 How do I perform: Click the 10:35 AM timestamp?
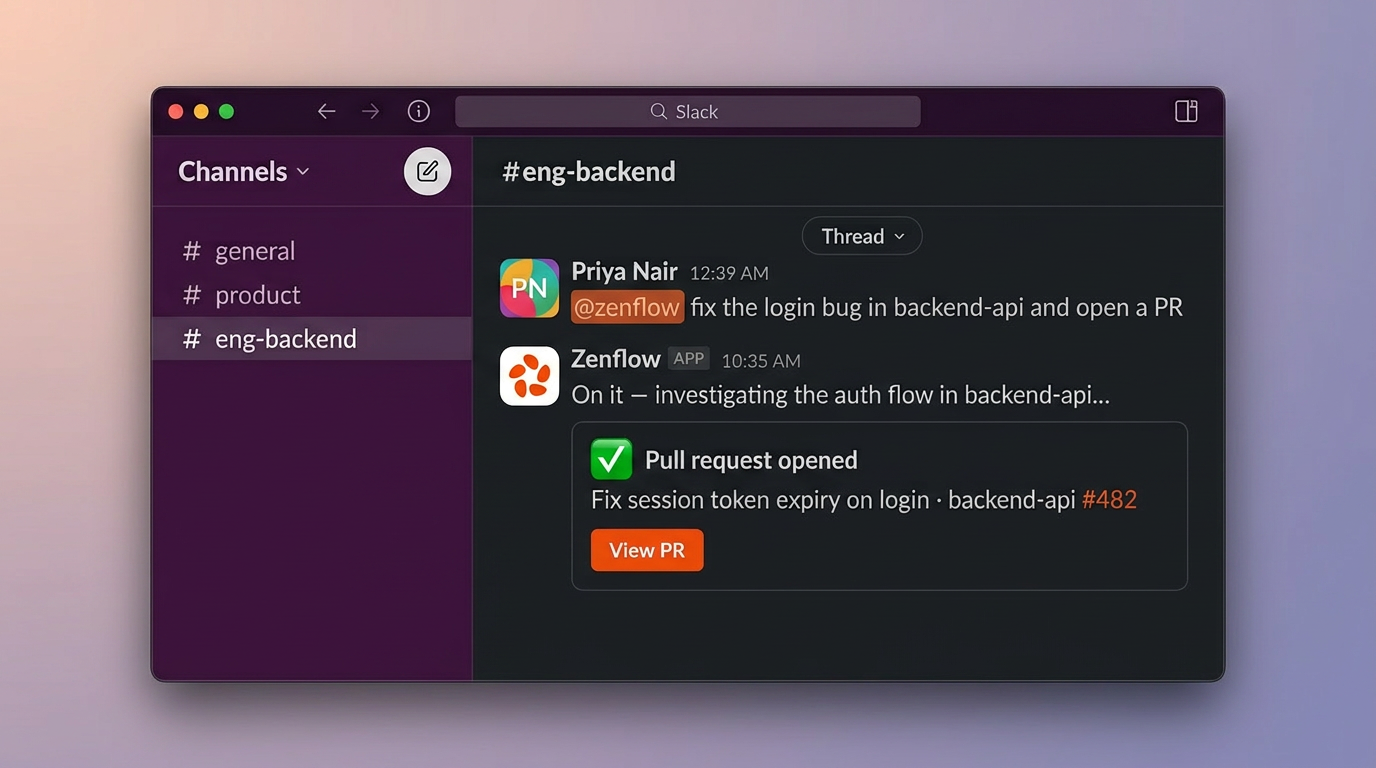(x=761, y=361)
